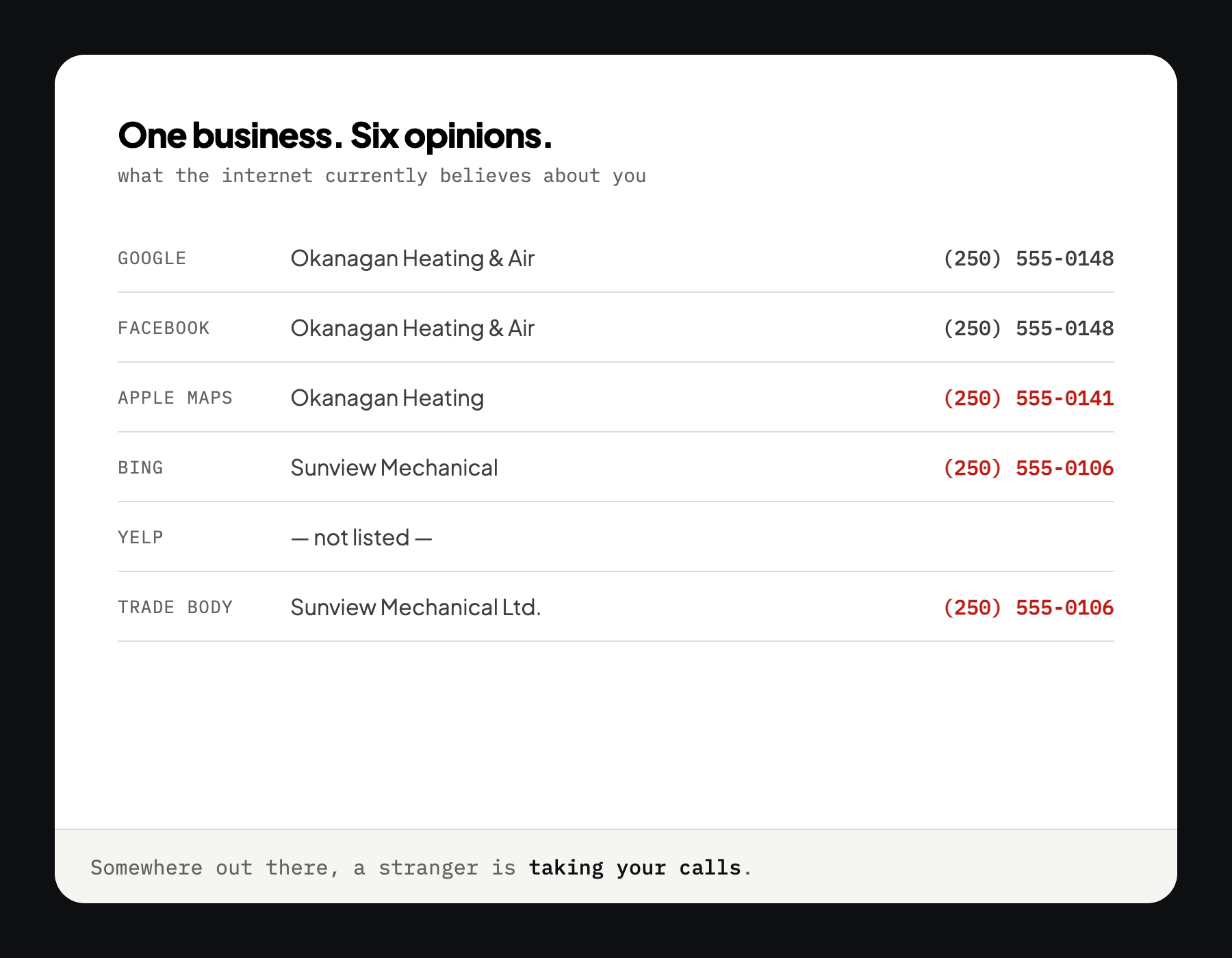Select the 'not listed' Yelp entry
The width and height of the screenshot is (1232, 958).
[x=361, y=538]
